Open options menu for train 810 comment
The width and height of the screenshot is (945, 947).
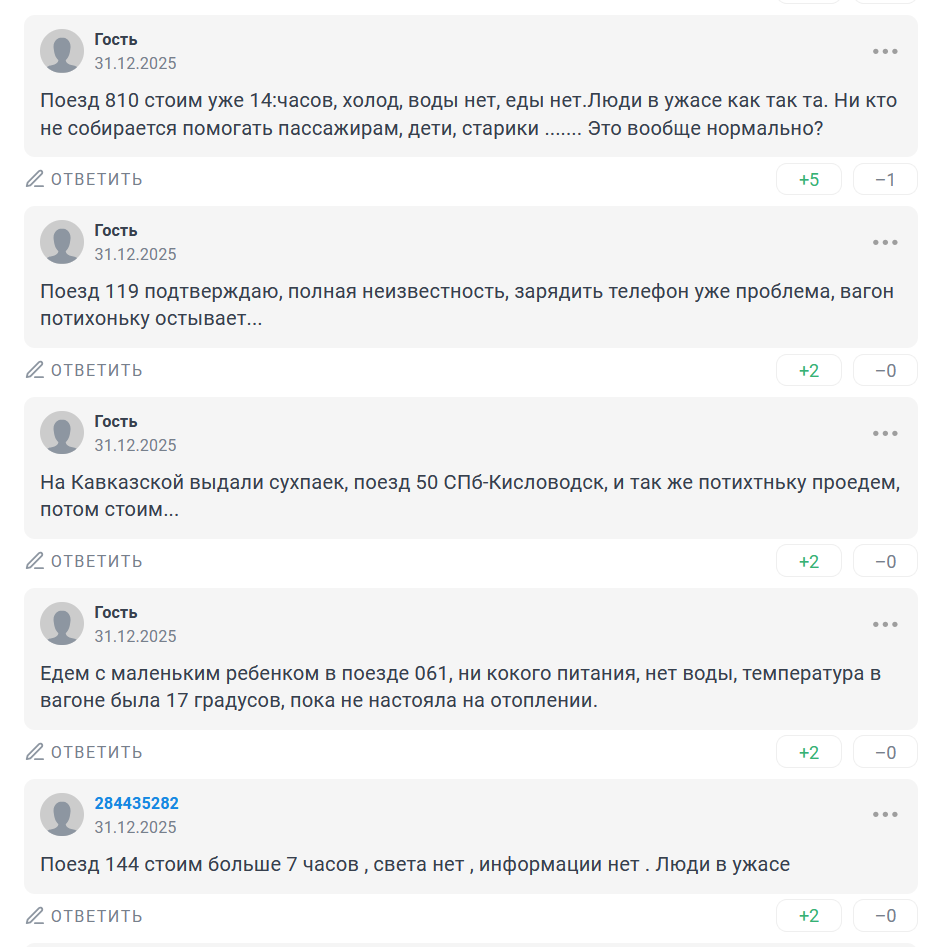click(885, 51)
